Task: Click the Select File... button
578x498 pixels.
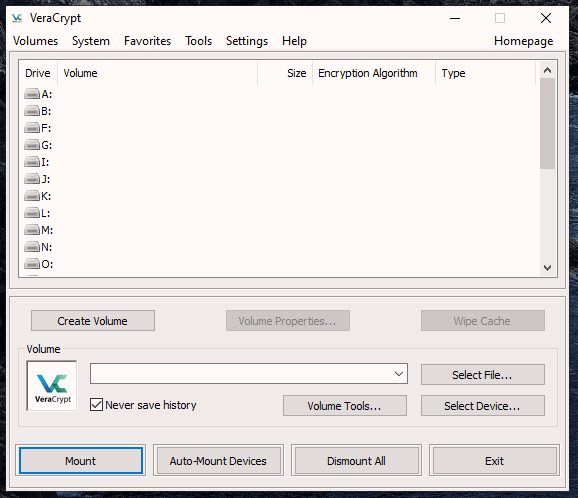Action: (x=483, y=375)
